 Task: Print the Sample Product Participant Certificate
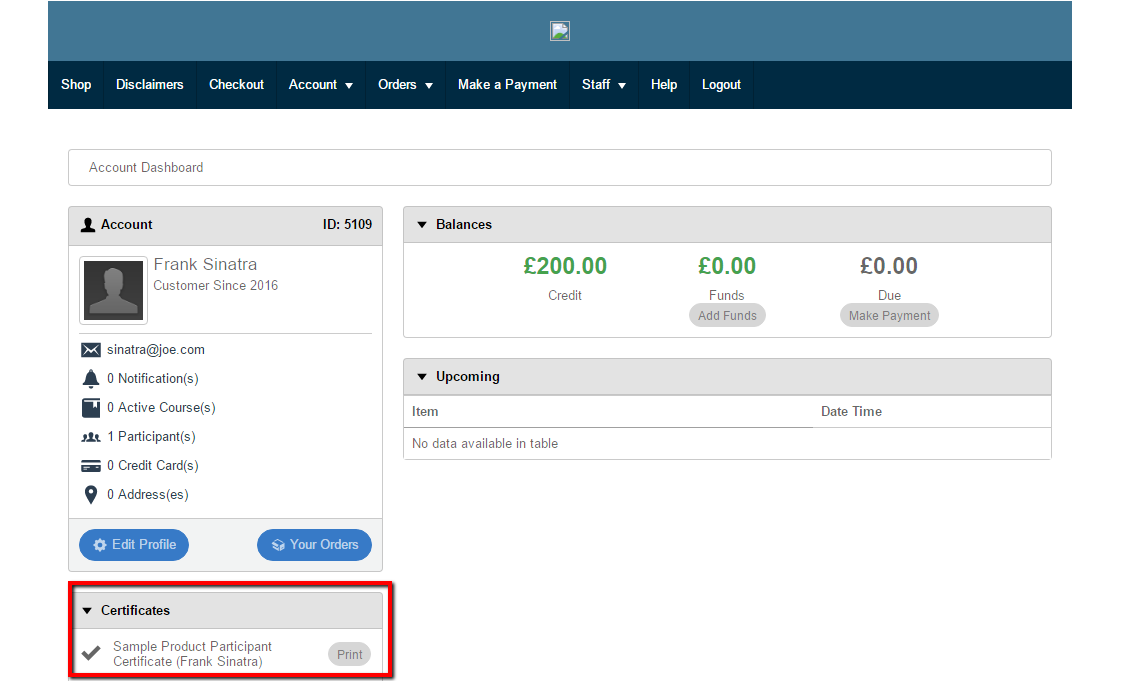click(x=349, y=655)
